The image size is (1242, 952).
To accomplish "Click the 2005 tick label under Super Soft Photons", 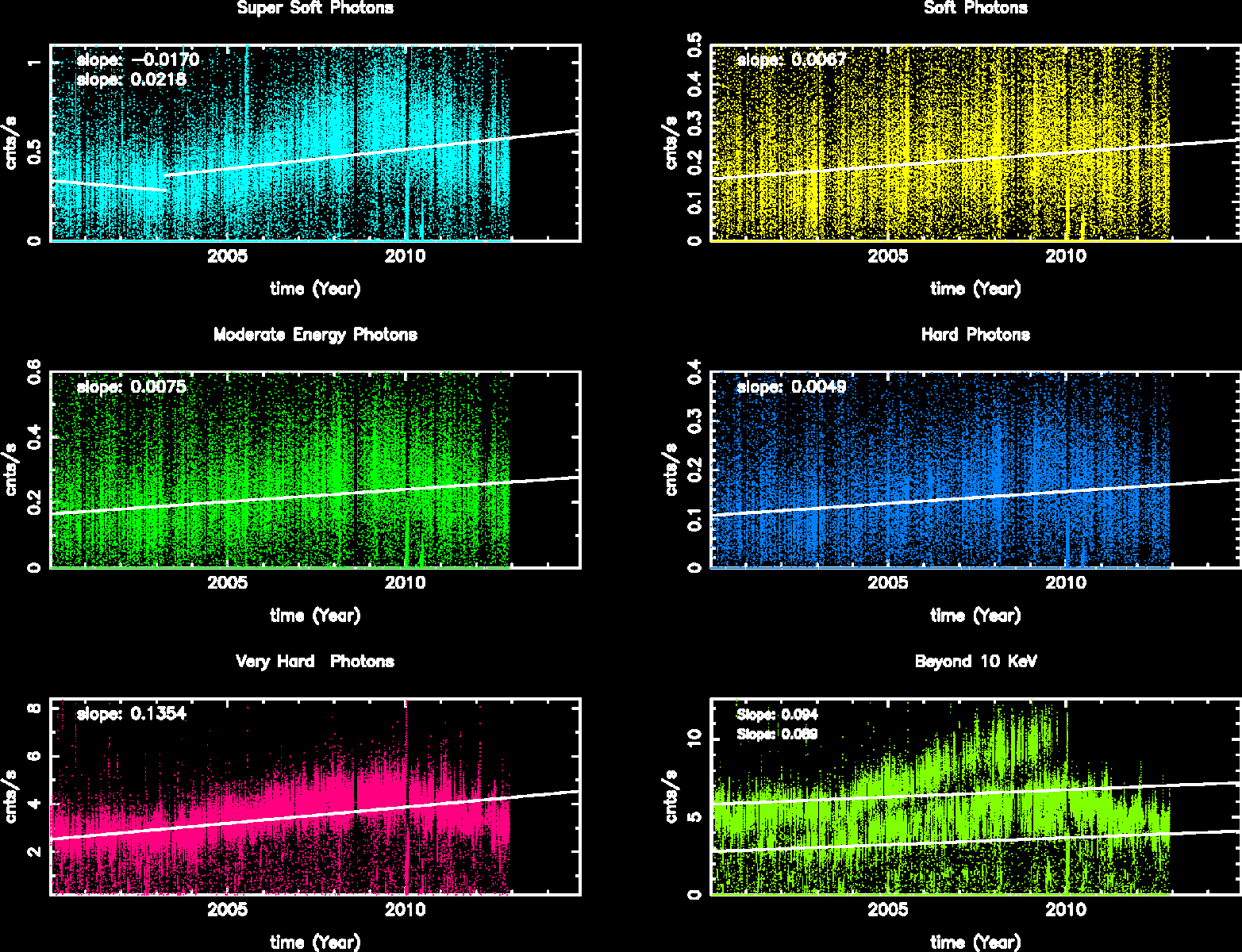I will [228, 256].
